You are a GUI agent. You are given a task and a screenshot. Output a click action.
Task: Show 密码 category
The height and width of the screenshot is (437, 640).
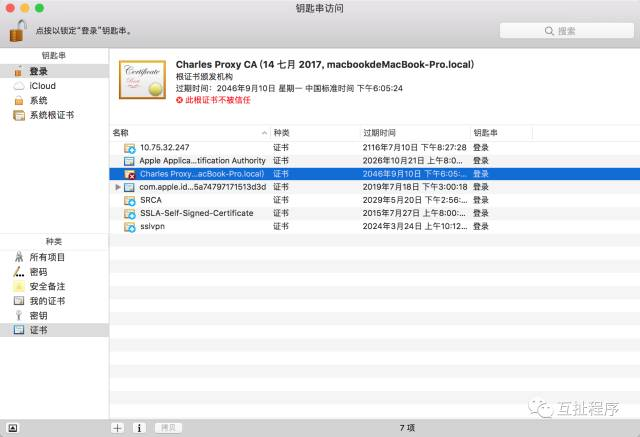[x=54, y=272]
